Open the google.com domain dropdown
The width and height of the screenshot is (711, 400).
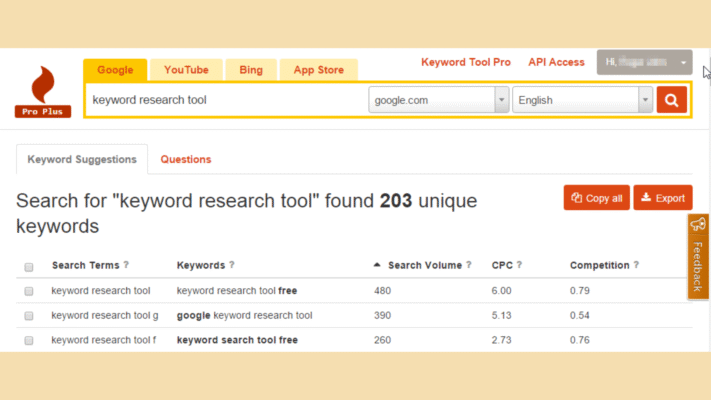438,100
